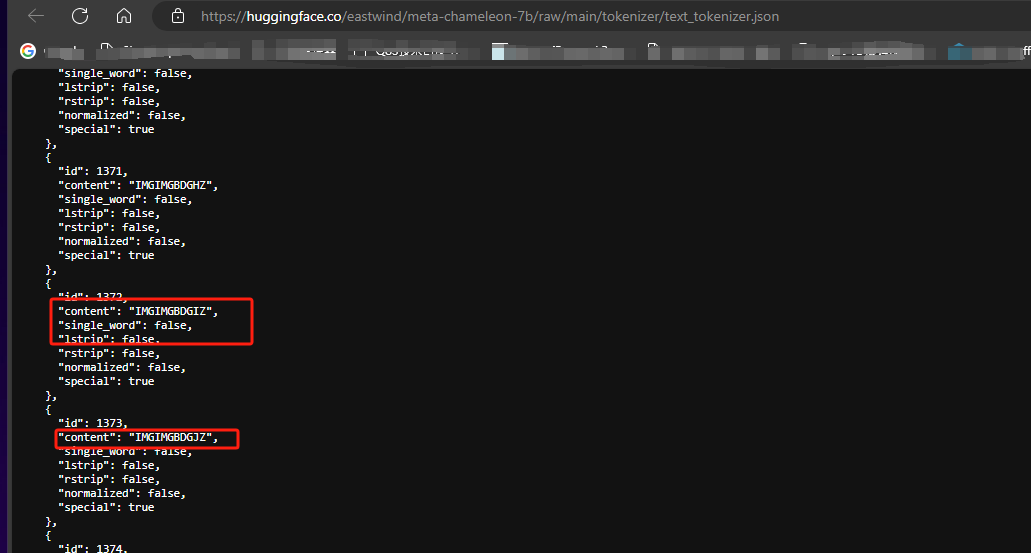The height and width of the screenshot is (553, 1031).
Task: Open the browser home page icon
Action: pyautogui.click(x=124, y=16)
